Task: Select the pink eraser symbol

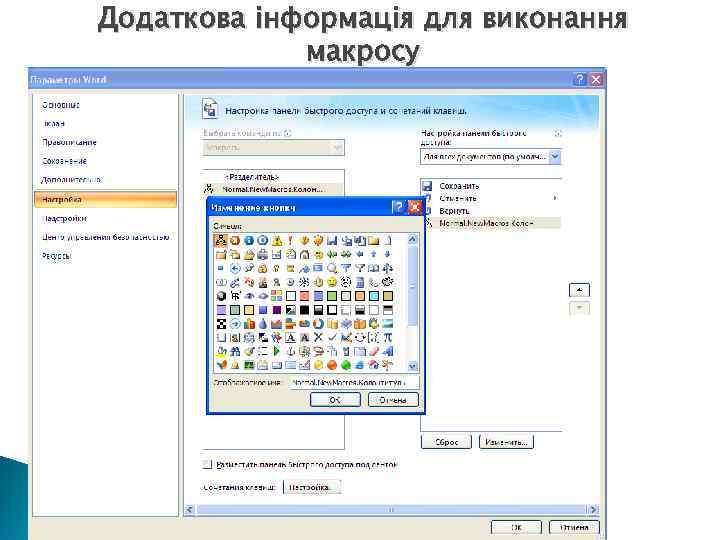Action: click(x=374, y=351)
